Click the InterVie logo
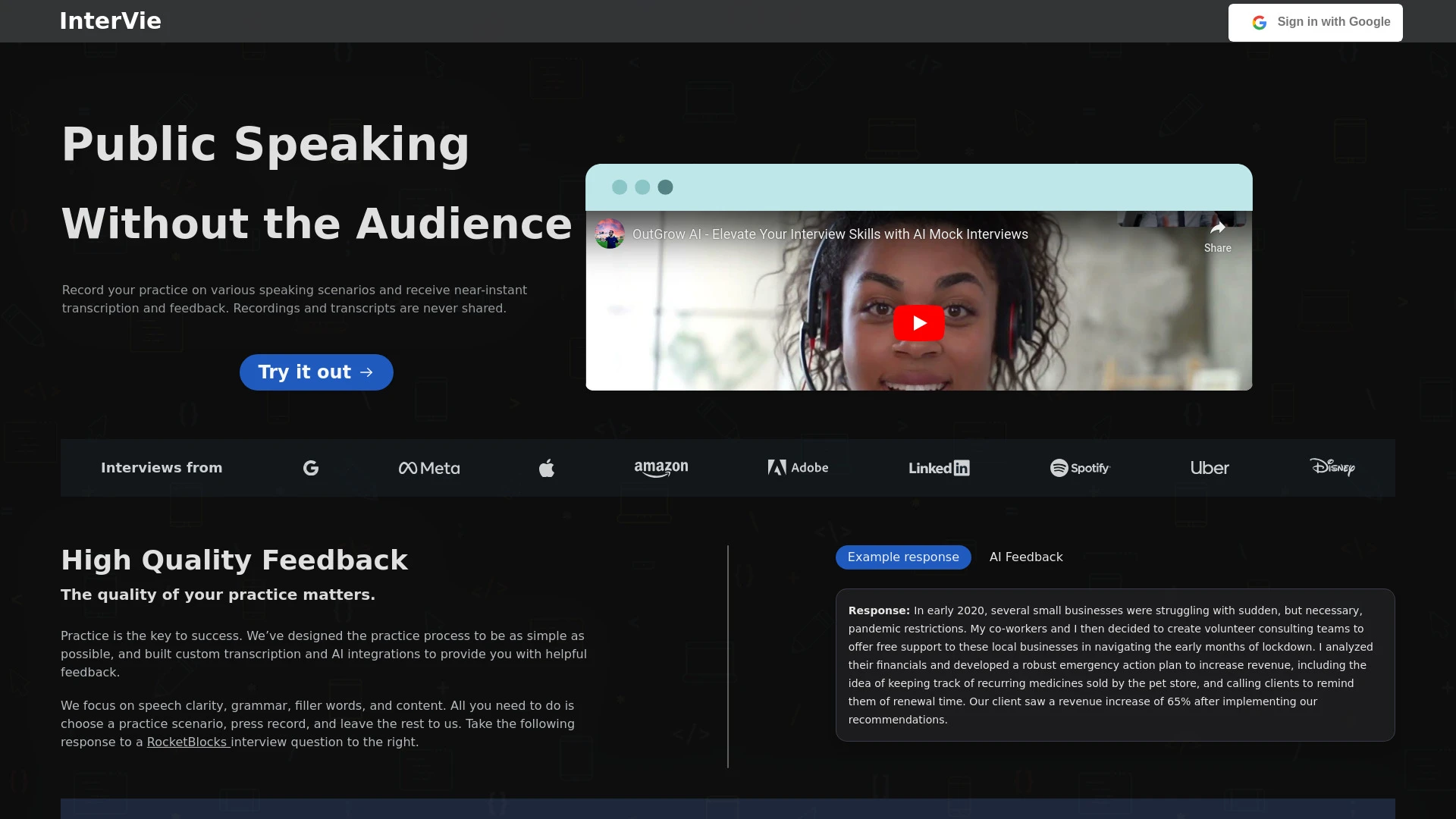 (111, 20)
